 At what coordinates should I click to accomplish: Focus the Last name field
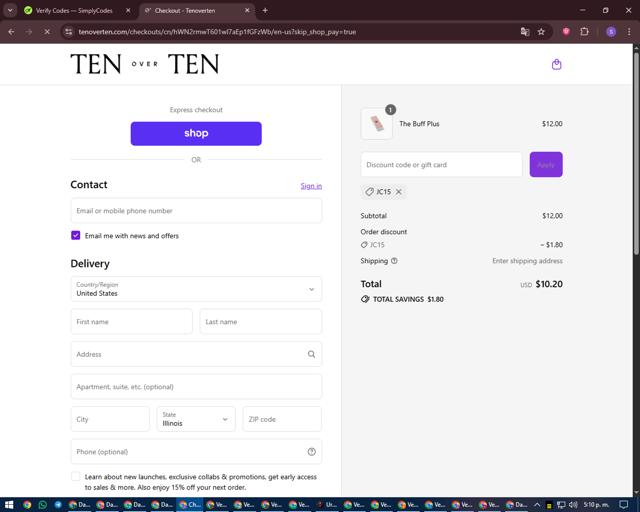(261, 322)
